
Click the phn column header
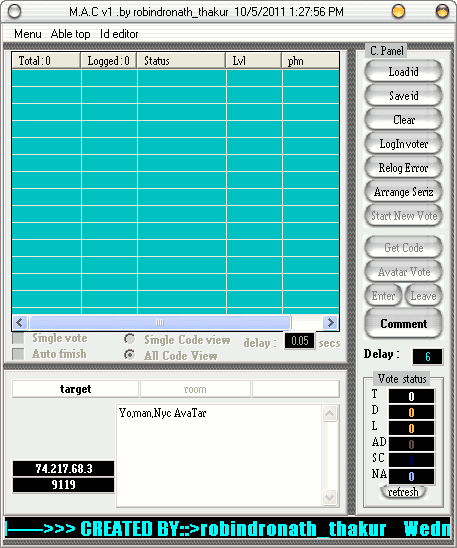[310, 61]
